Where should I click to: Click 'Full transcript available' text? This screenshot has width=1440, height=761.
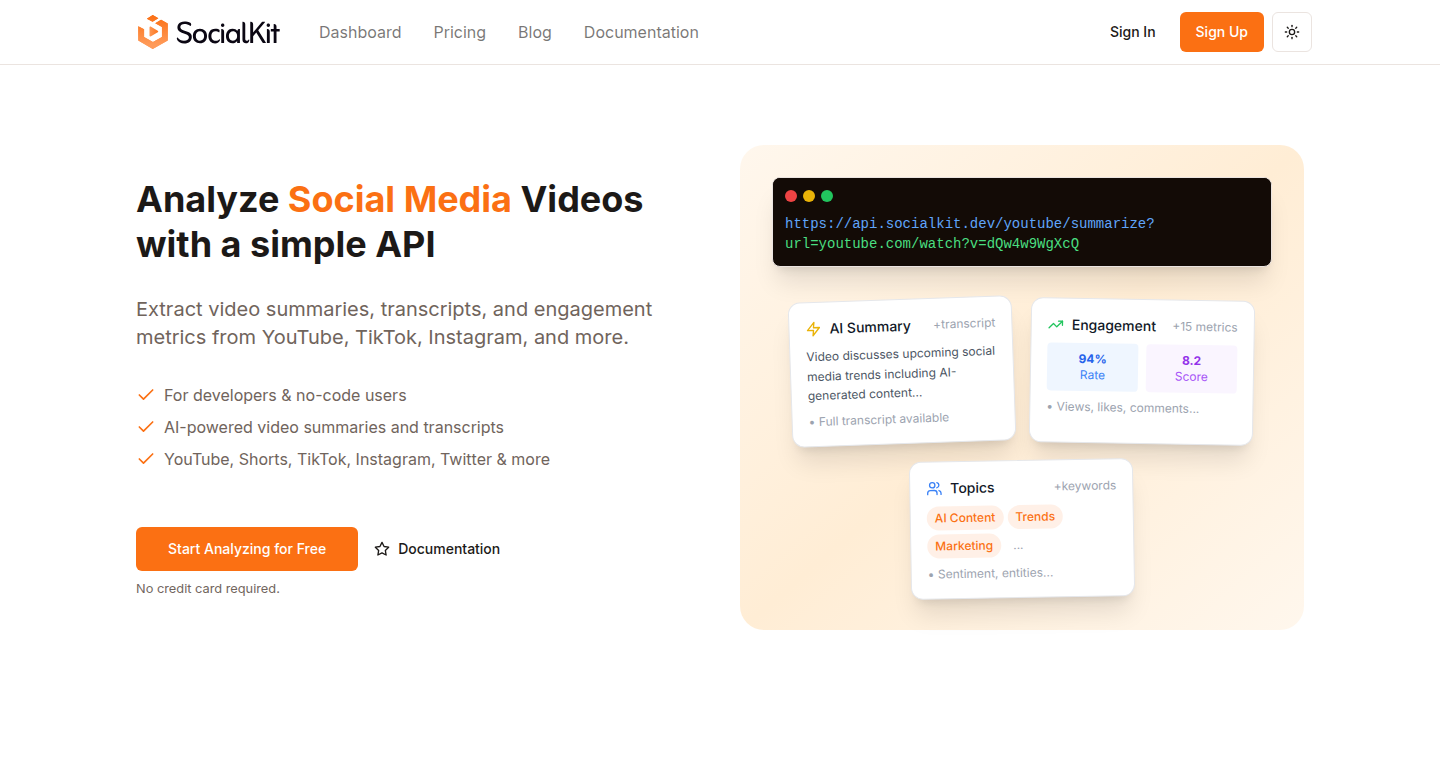883,420
